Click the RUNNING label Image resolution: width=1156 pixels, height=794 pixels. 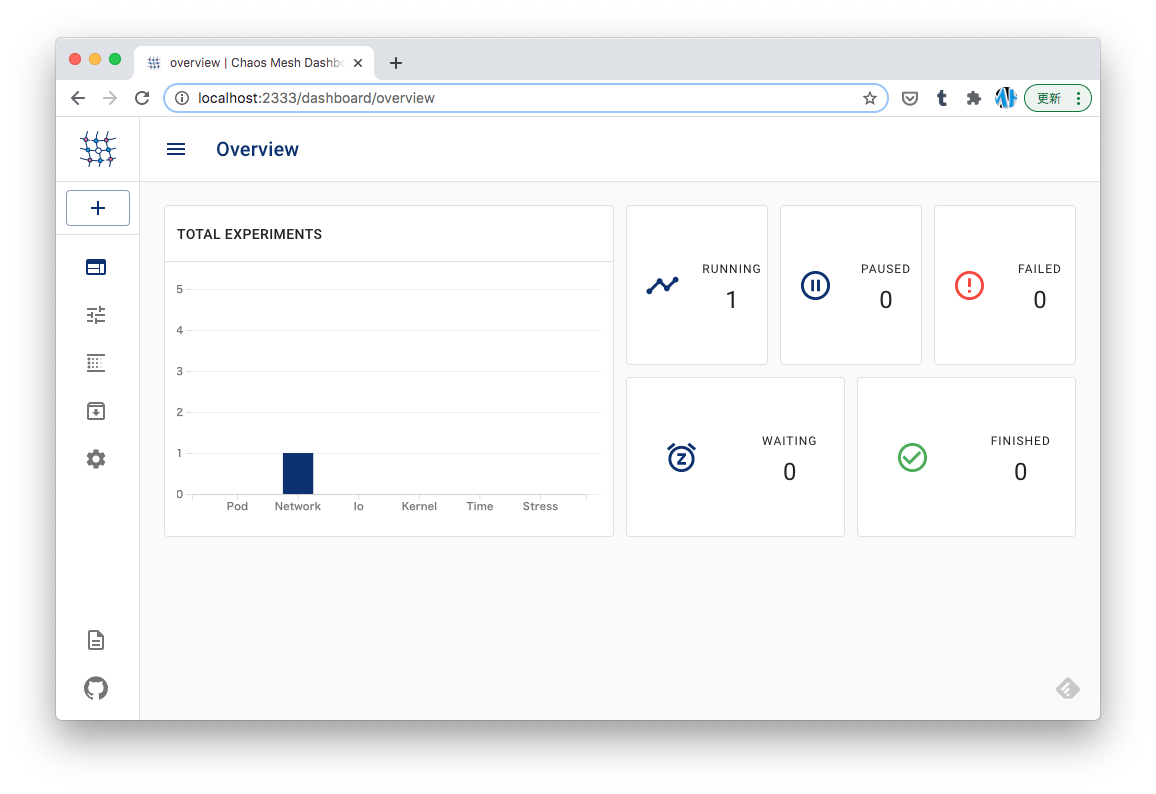(731, 269)
